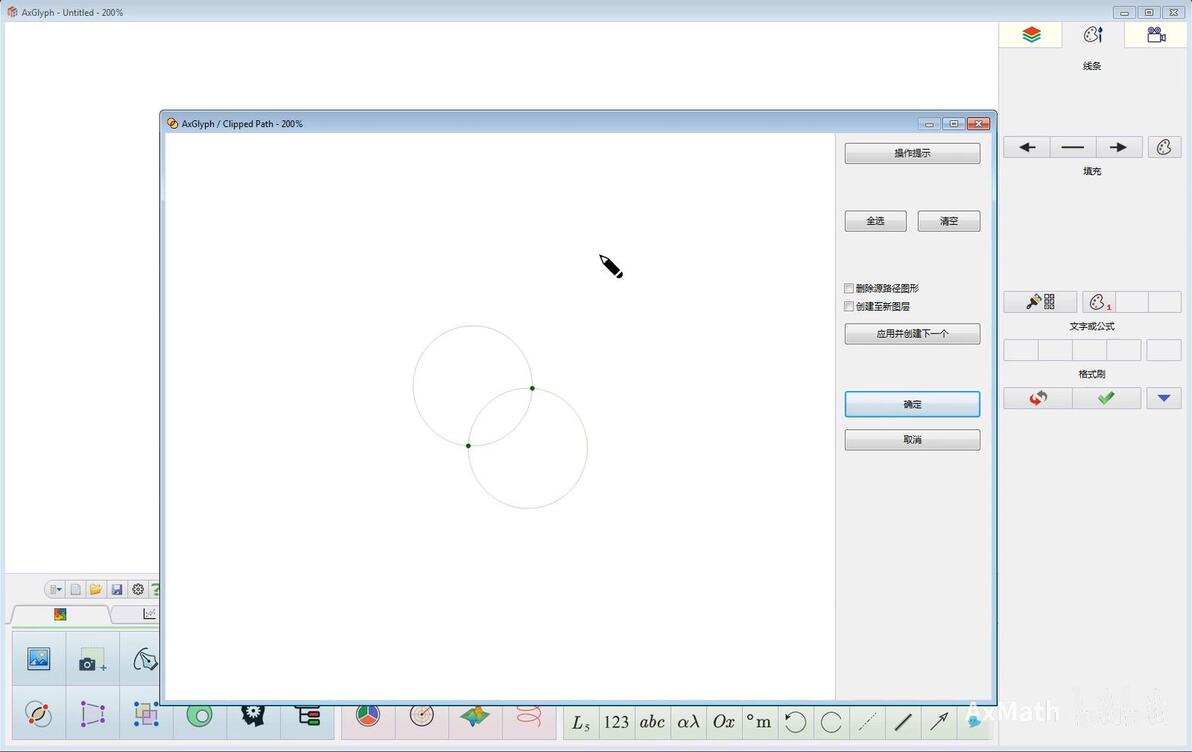Select the abc text label tool
The image size is (1192, 752).
click(652, 722)
